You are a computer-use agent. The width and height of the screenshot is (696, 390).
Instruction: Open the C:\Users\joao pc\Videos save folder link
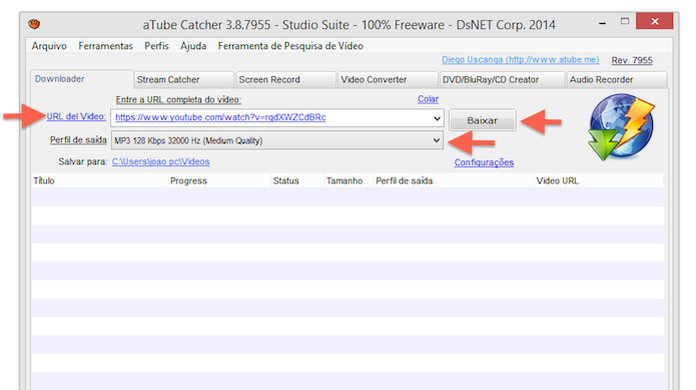click(x=161, y=162)
